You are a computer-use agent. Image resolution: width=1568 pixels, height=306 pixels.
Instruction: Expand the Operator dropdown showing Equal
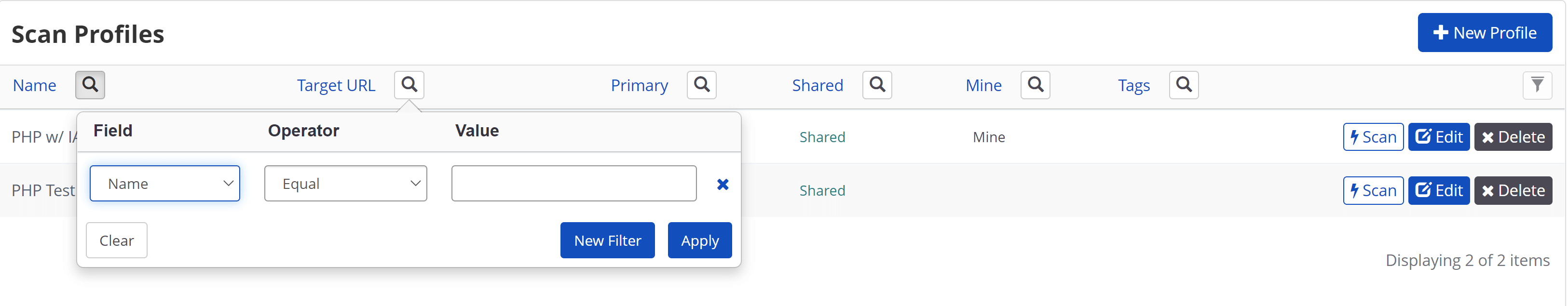point(346,184)
